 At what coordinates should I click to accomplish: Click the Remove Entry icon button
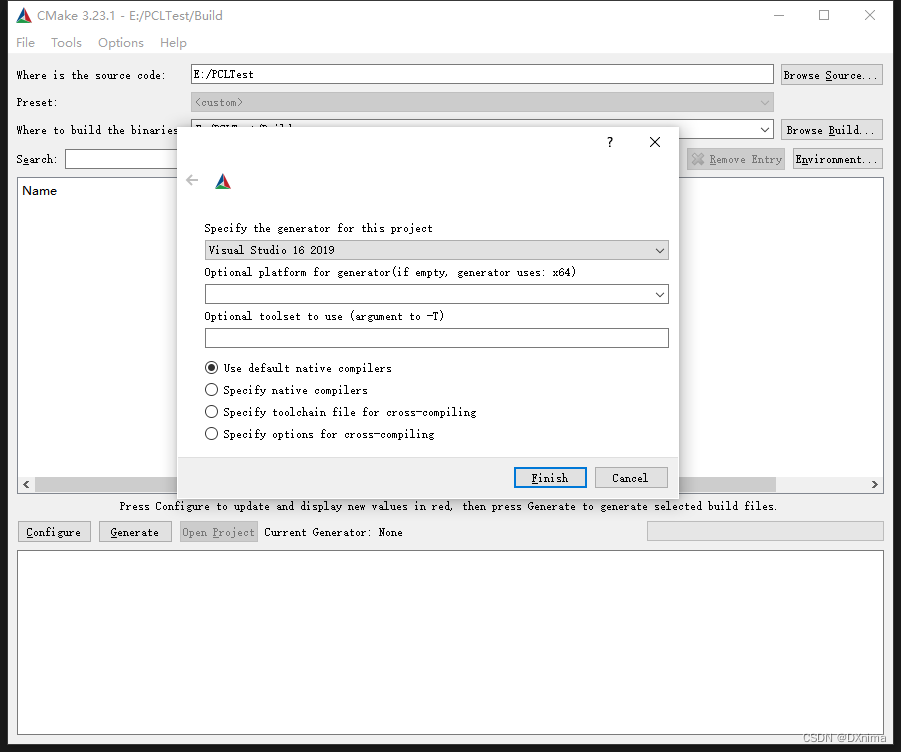735,158
